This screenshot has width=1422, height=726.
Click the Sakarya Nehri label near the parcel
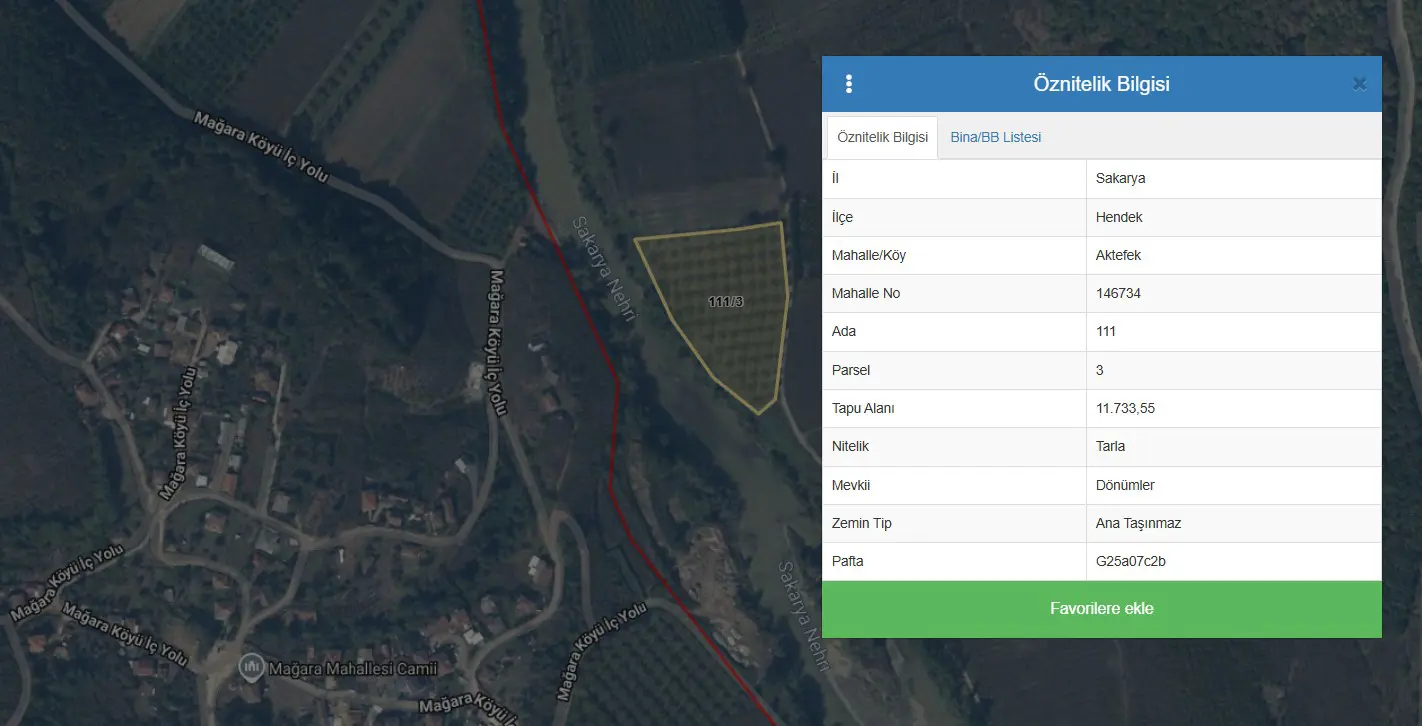point(604,267)
